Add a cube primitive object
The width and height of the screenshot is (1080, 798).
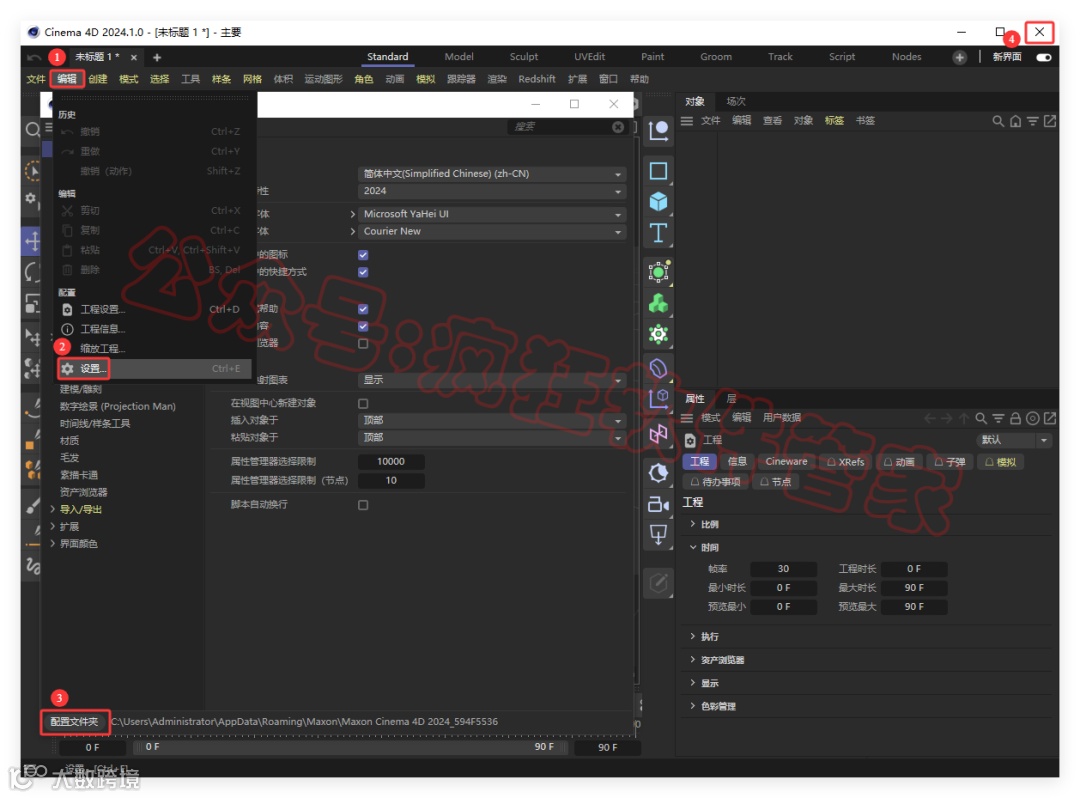pyautogui.click(x=658, y=202)
